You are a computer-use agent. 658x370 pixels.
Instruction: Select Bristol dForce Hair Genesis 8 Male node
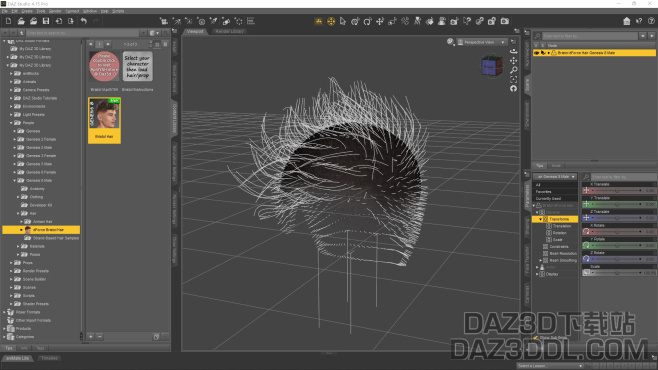click(594, 53)
